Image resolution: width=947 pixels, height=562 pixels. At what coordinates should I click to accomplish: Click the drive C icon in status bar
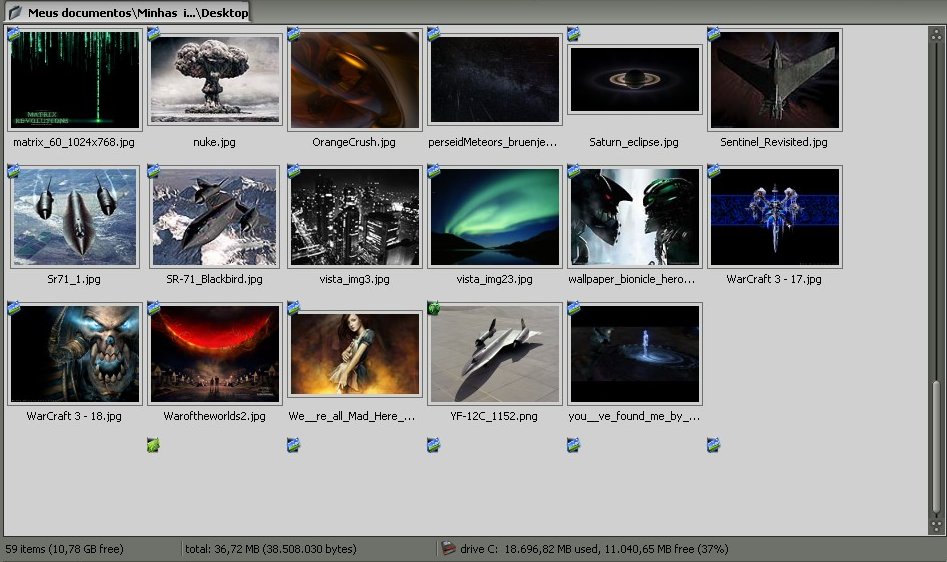click(448, 549)
